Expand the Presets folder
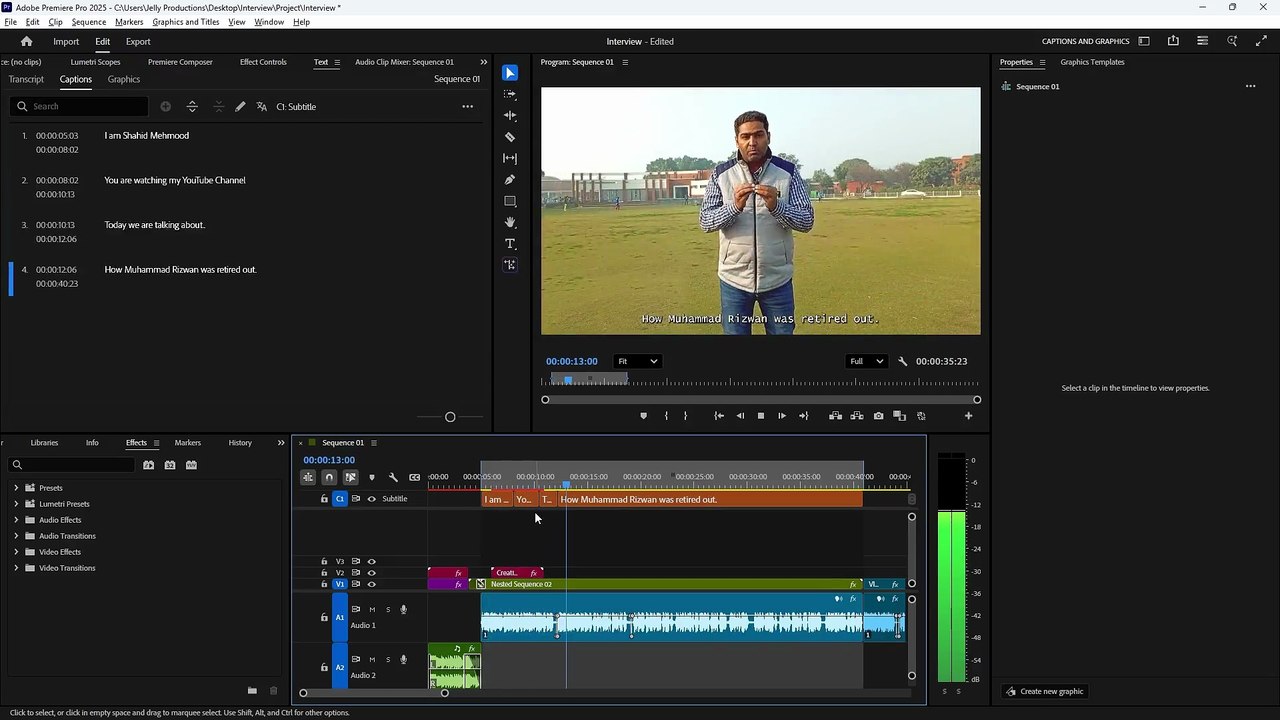 [x=16, y=488]
